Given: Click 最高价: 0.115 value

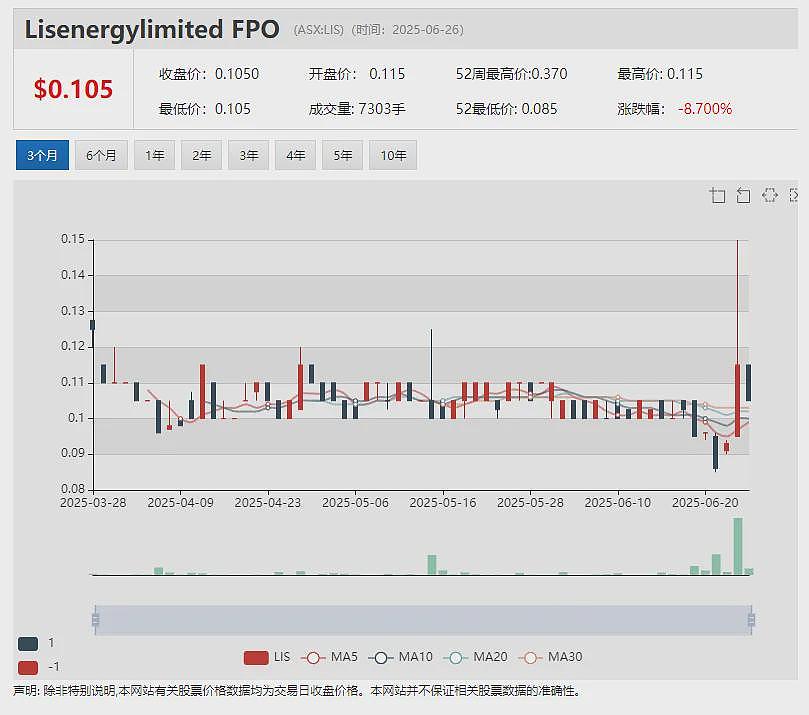Looking at the screenshot, I should point(660,74).
